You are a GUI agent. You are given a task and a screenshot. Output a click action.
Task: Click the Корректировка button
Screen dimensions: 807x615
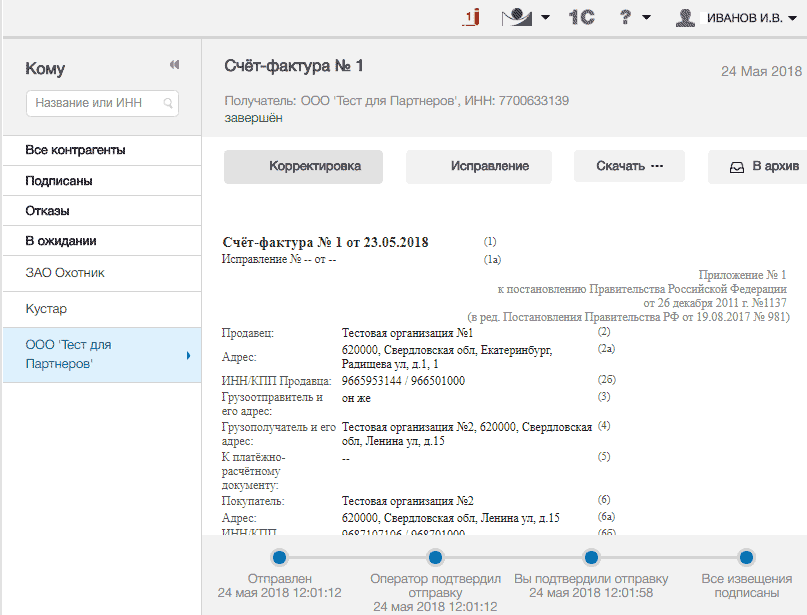(x=303, y=166)
